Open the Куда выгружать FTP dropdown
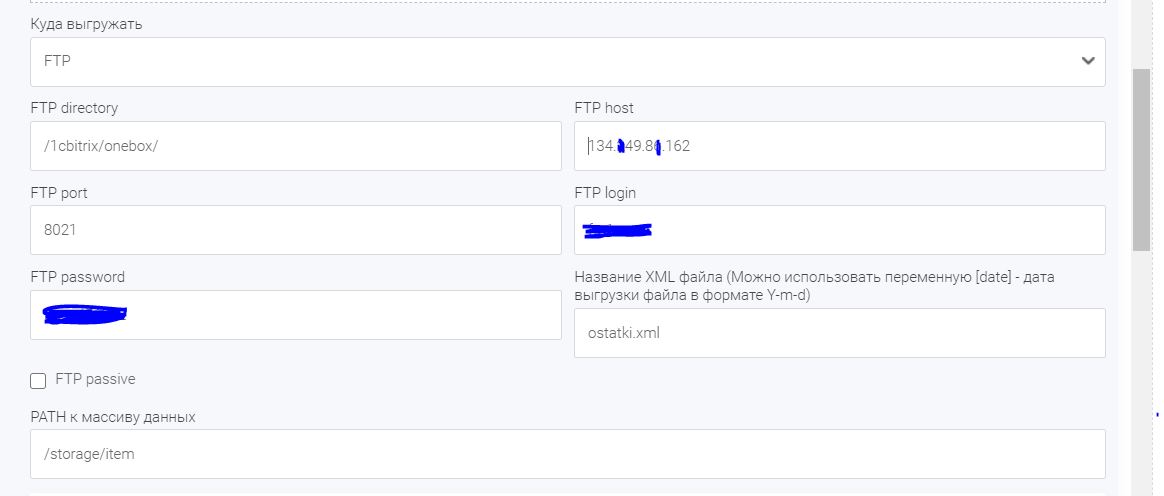This screenshot has height=496, width=1164. (567, 62)
